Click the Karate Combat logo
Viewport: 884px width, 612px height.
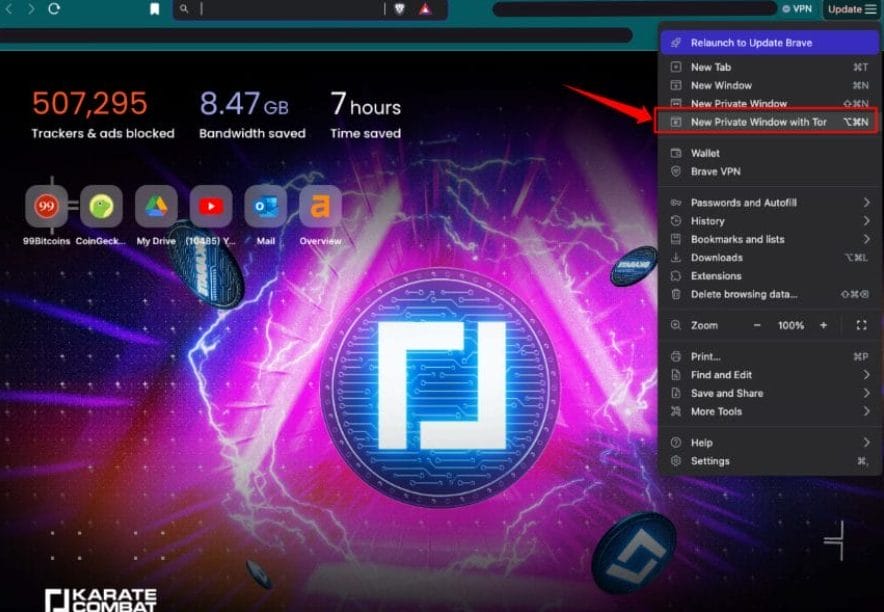[x=101, y=600]
